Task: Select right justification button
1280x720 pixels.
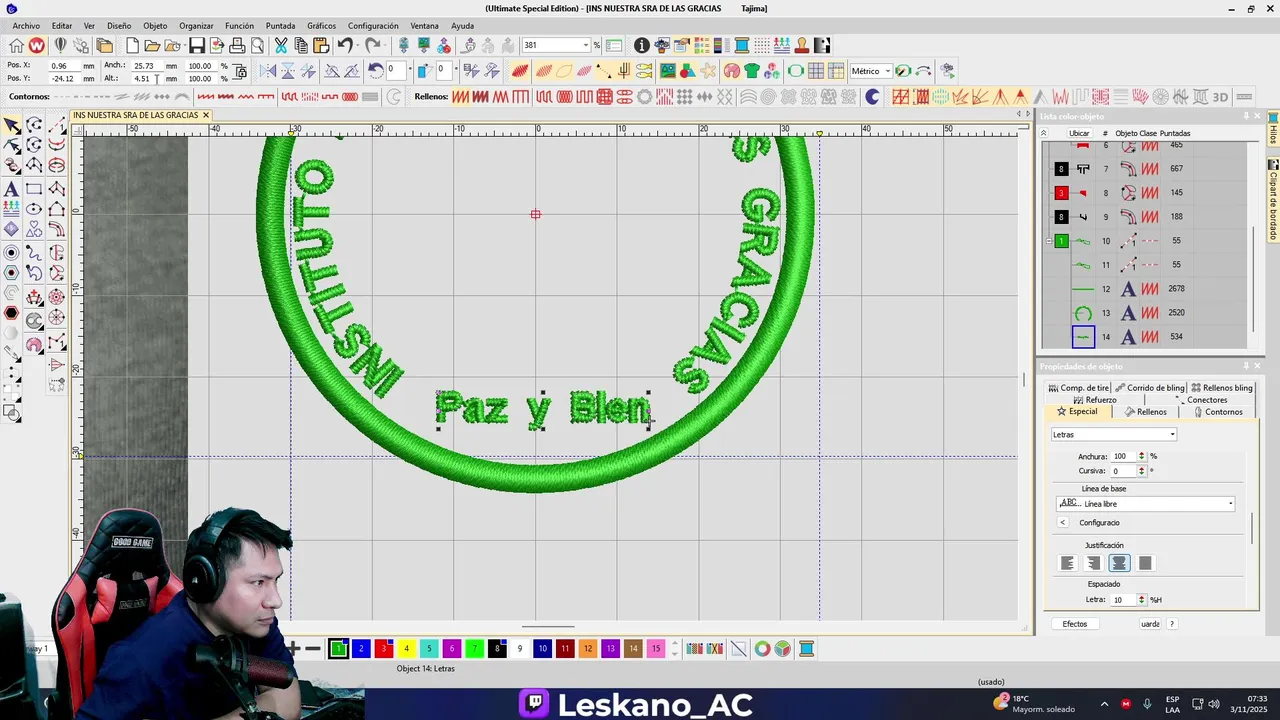Action: click(1093, 563)
